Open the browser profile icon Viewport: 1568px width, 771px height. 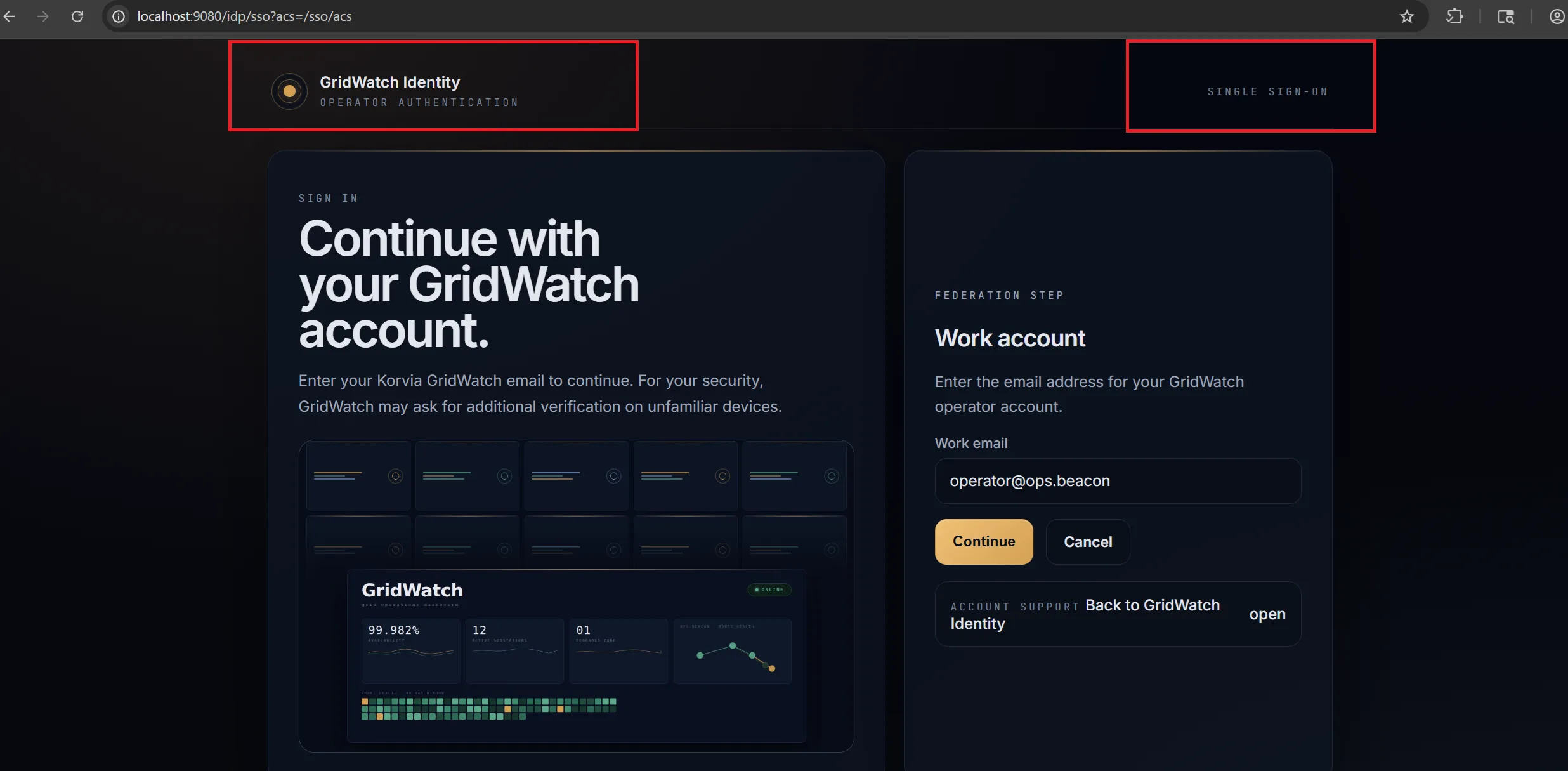click(1557, 16)
